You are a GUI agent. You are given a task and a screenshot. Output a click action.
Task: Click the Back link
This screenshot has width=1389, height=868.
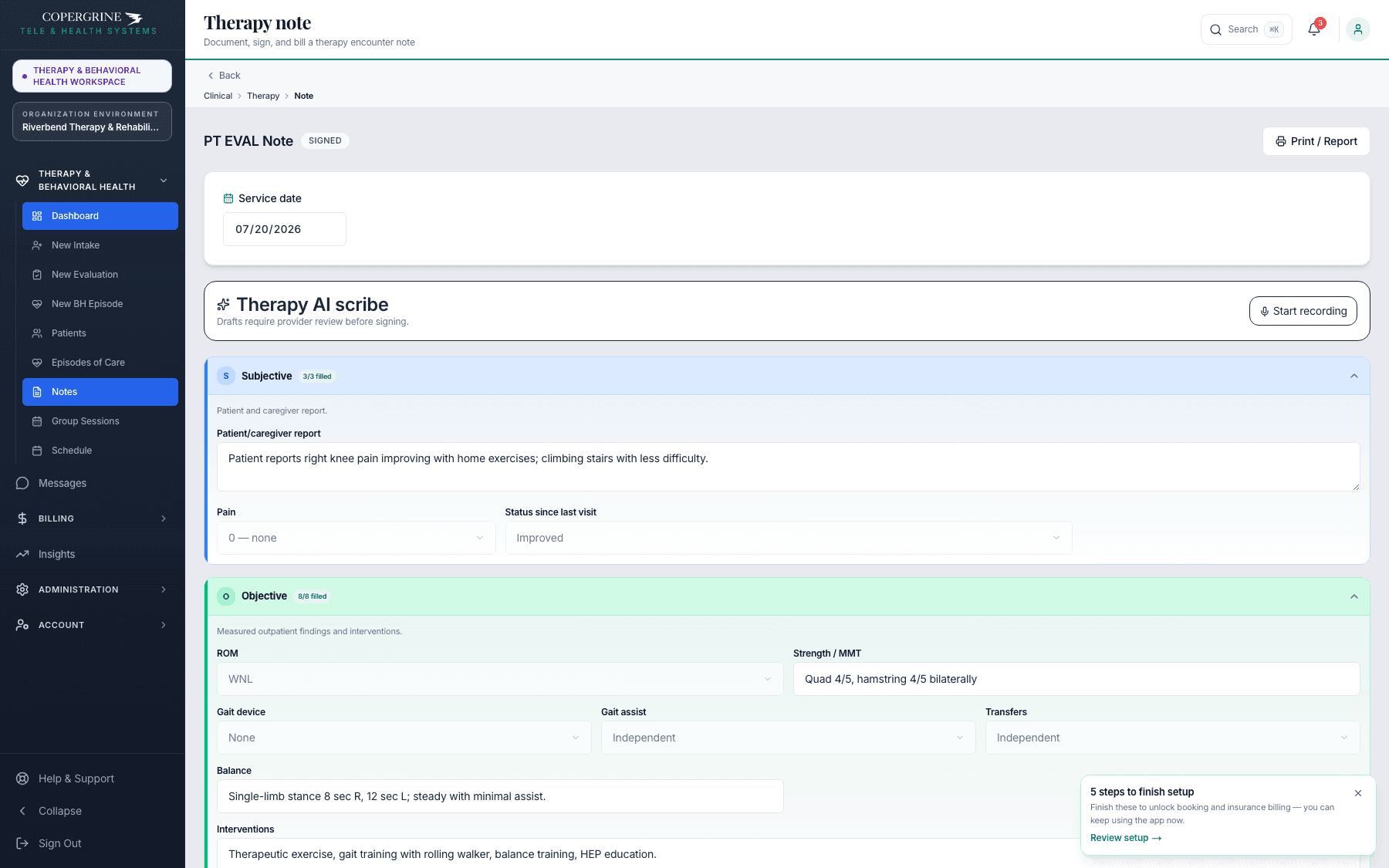click(224, 76)
